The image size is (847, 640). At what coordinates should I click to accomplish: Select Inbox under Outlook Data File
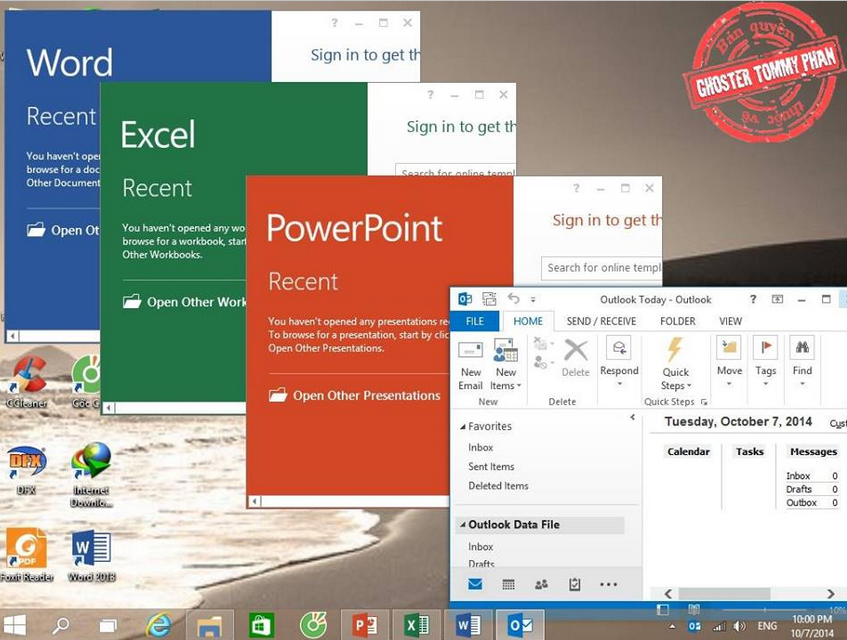coord(481,547)
